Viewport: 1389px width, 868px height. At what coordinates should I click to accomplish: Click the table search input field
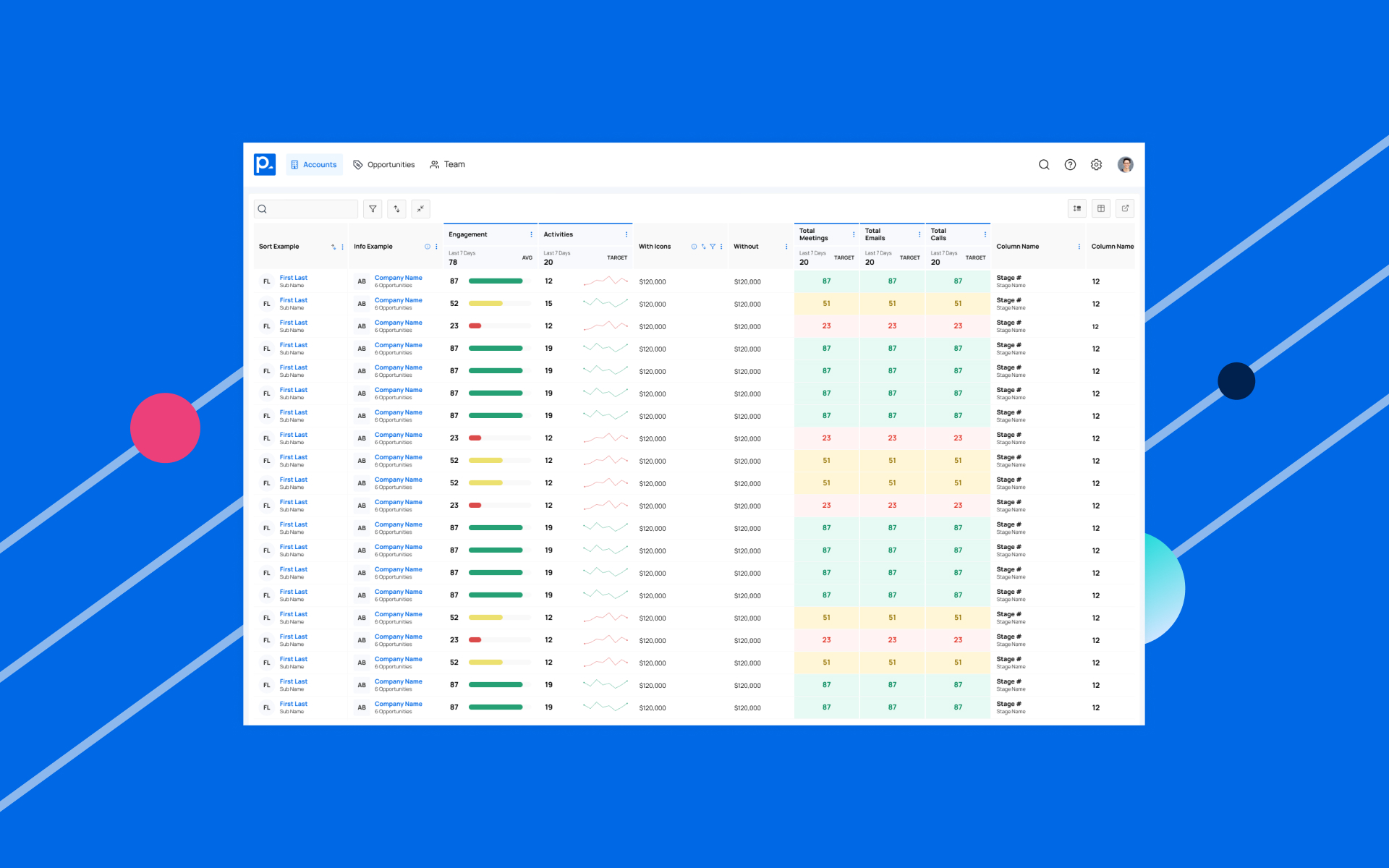(305, 208)
